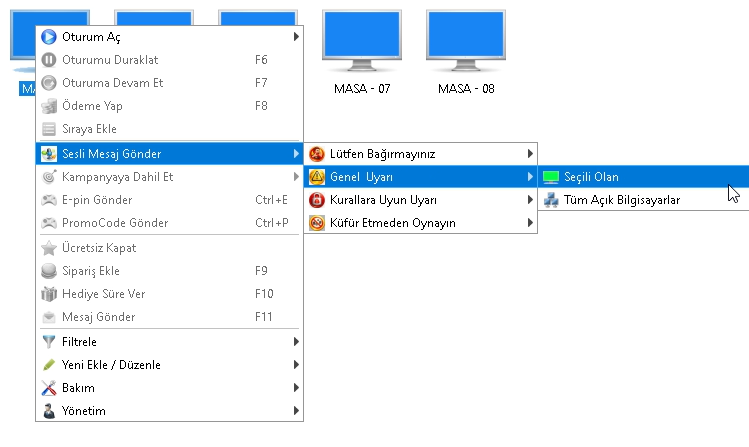Expand the Lütfen Bağırmayınız submenu arrow

click(x=530, y=154)
